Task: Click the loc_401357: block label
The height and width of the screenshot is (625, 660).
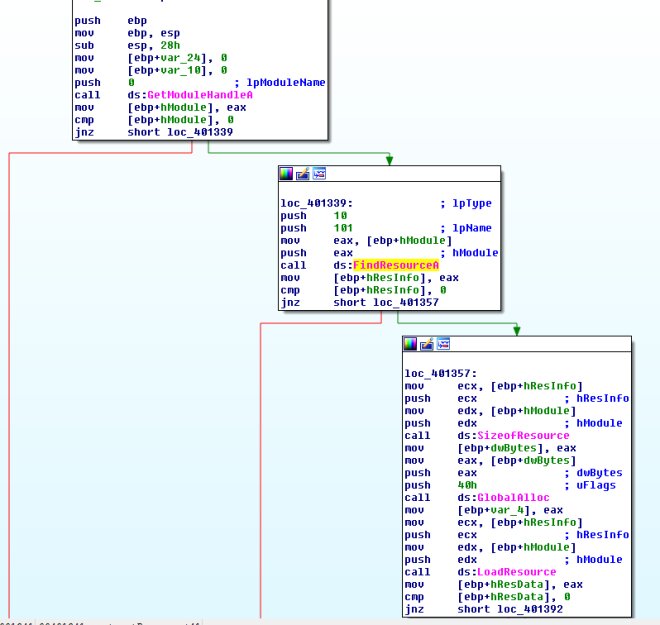Action: tap(436, 373)
